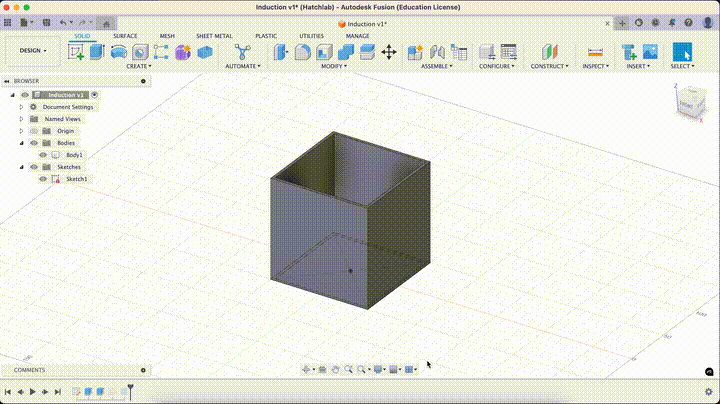Click the timeline end-of-history marker
This screenshot has width=720, height=404.
point(130,391)
